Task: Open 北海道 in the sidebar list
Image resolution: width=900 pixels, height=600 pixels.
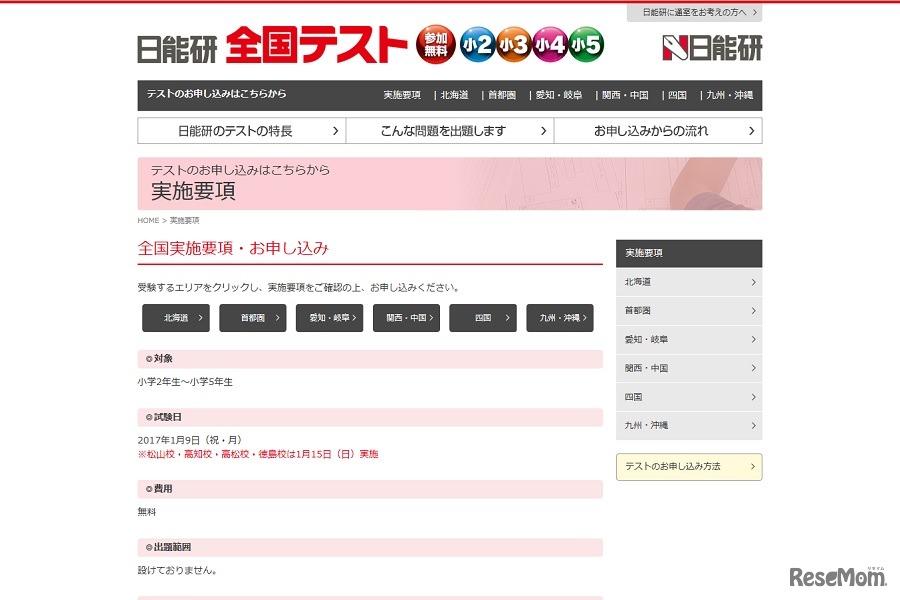Action: [689, 282]
